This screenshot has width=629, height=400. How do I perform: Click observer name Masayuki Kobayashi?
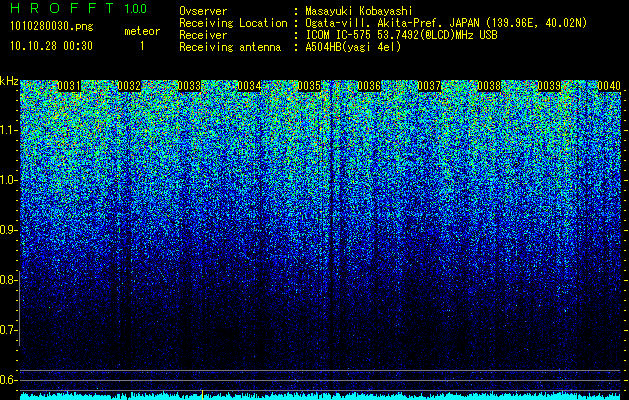(359, 11)
